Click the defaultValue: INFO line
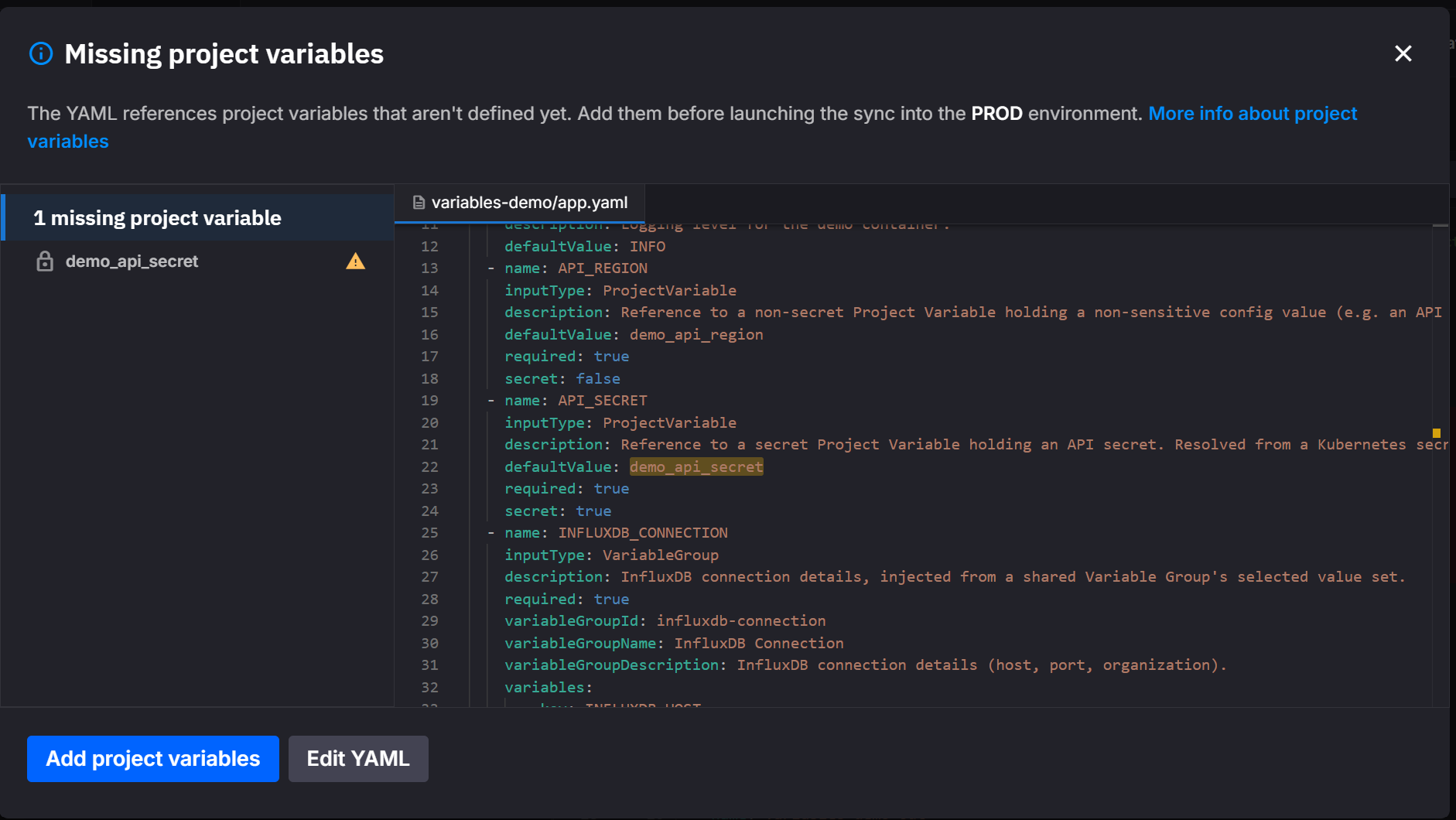 [x=585, y=246]
